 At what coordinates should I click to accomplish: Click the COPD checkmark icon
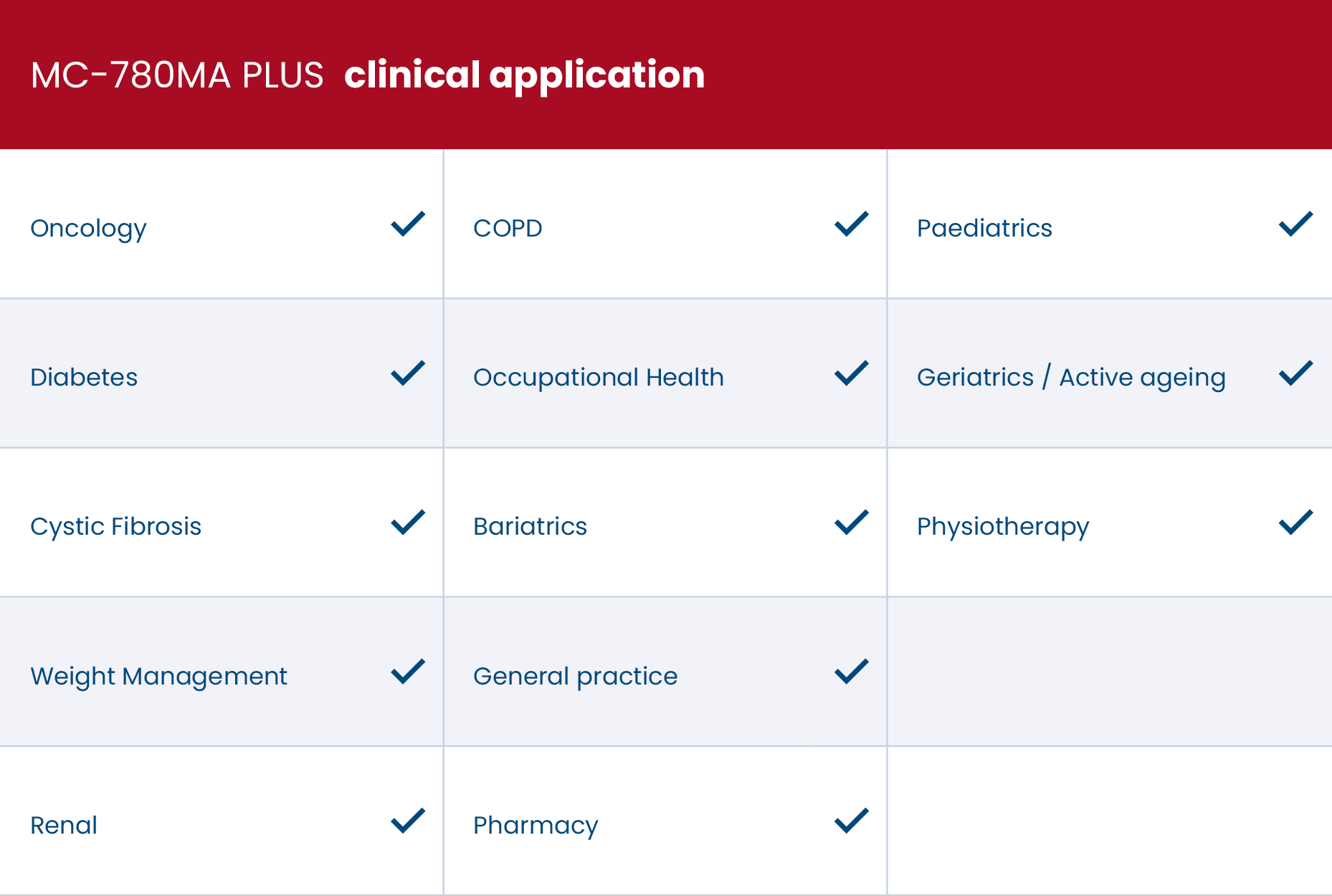tap(852, 224)
